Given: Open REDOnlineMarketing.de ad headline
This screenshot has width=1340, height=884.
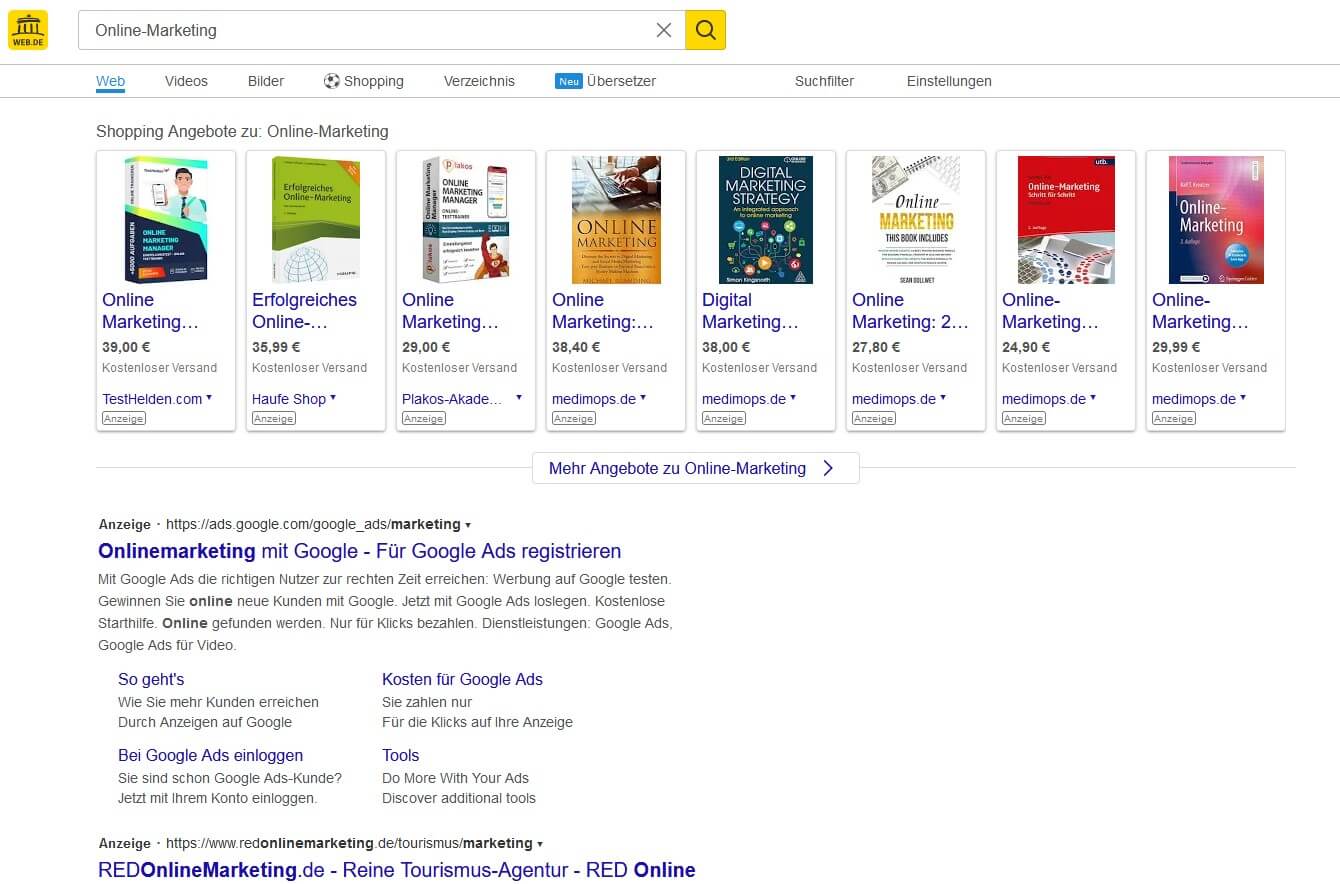Looking at the screenshot, I should pos(397,870).
